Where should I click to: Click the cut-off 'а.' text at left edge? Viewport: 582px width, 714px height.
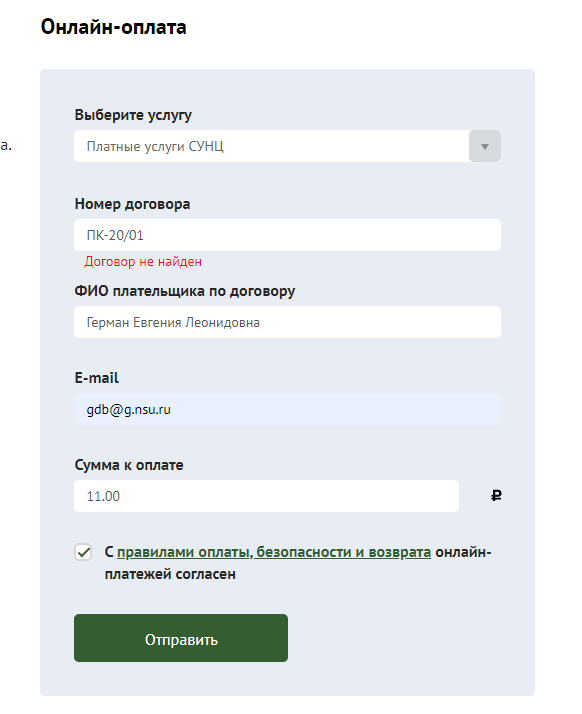click(x=6, y=146)
